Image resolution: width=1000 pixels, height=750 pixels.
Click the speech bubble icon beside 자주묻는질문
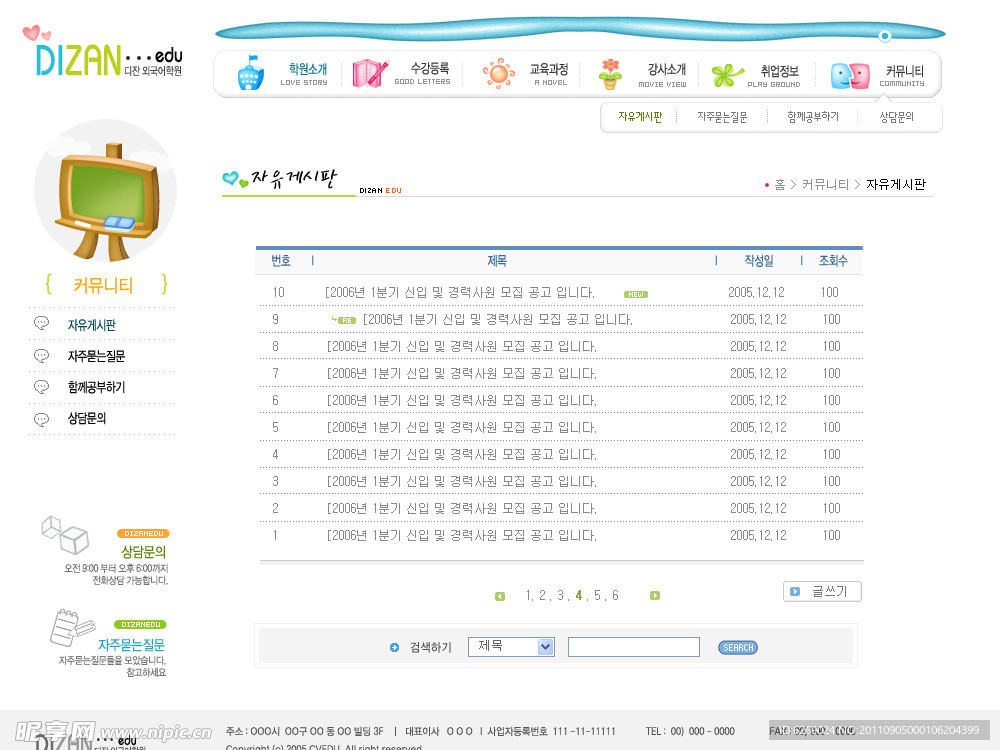pos(41,355)
